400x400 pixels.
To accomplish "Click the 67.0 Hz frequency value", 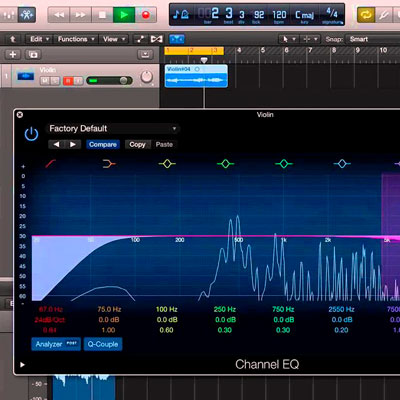I will tap(51, 309).
